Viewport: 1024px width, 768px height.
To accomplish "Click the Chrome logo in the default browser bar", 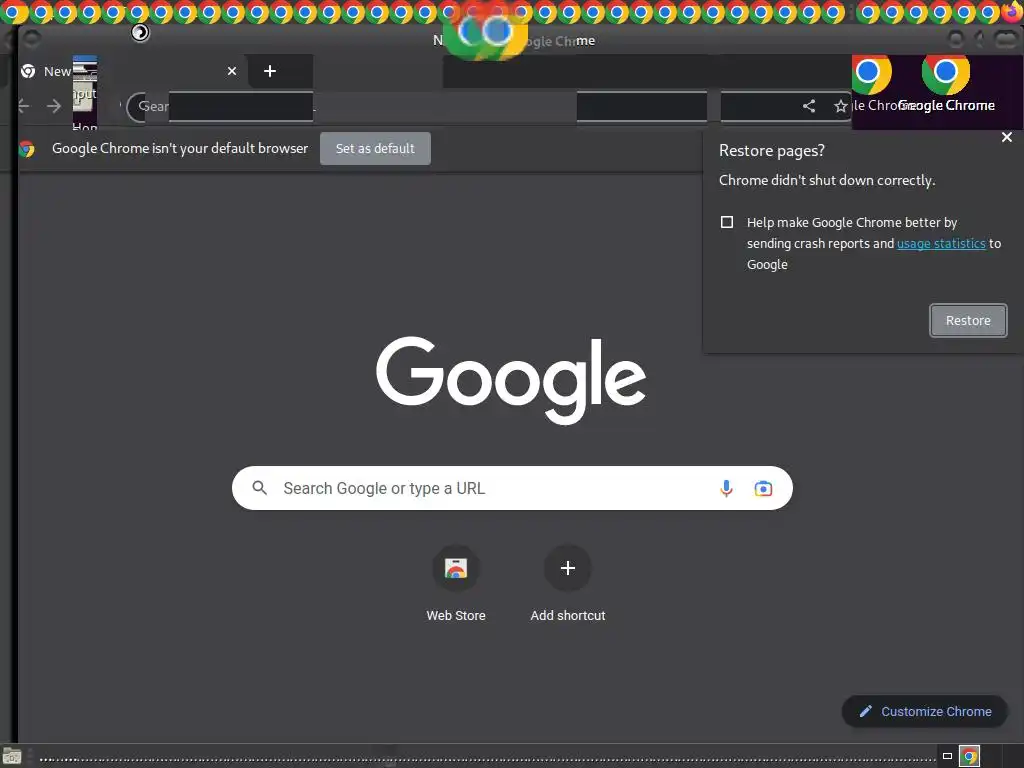I will click(27, 149).
